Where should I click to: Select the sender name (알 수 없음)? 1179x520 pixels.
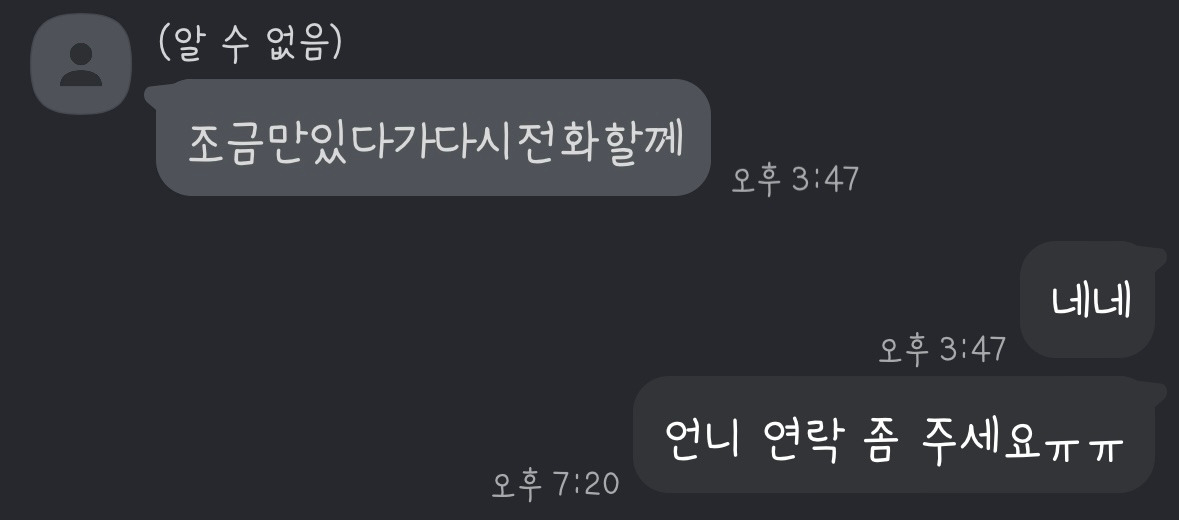click(250, 45)
